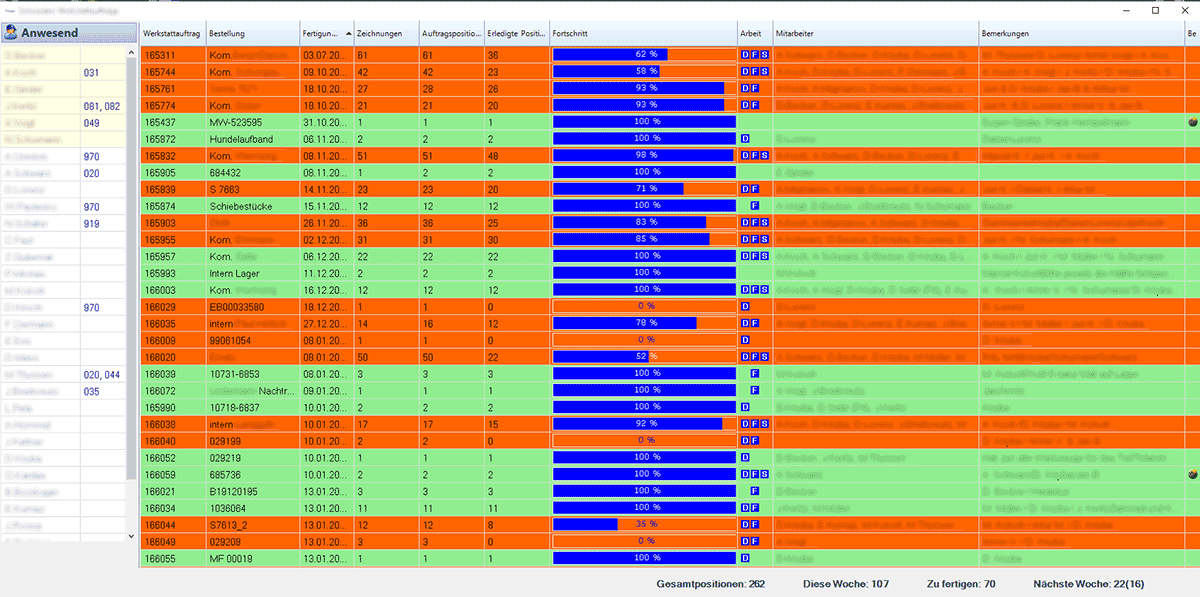Click the remark icon in row 166059
This screenshot has height=597, width=1200.
coord(1192,475)
